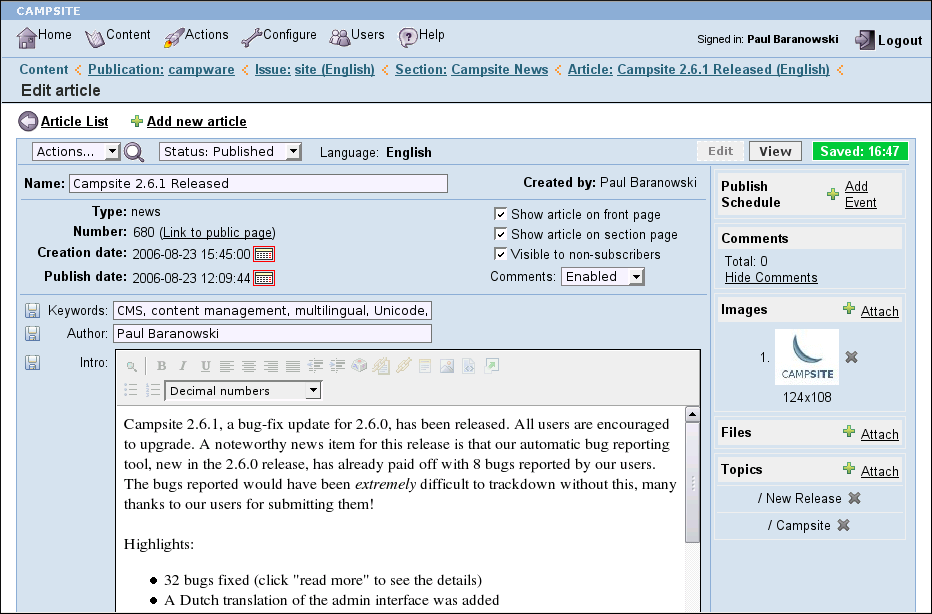Image resolution: width=932 pixels, height=614 pixels.
Task: Increase indent in the Intro editor
Action: click(x=337, y=366)
